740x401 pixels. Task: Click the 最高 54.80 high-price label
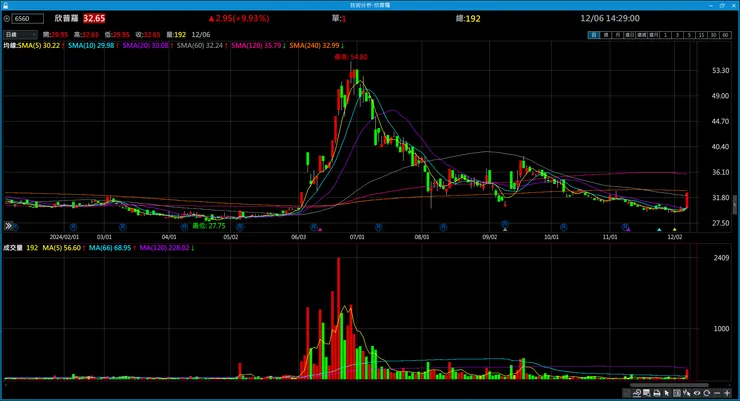coord(351,57)
